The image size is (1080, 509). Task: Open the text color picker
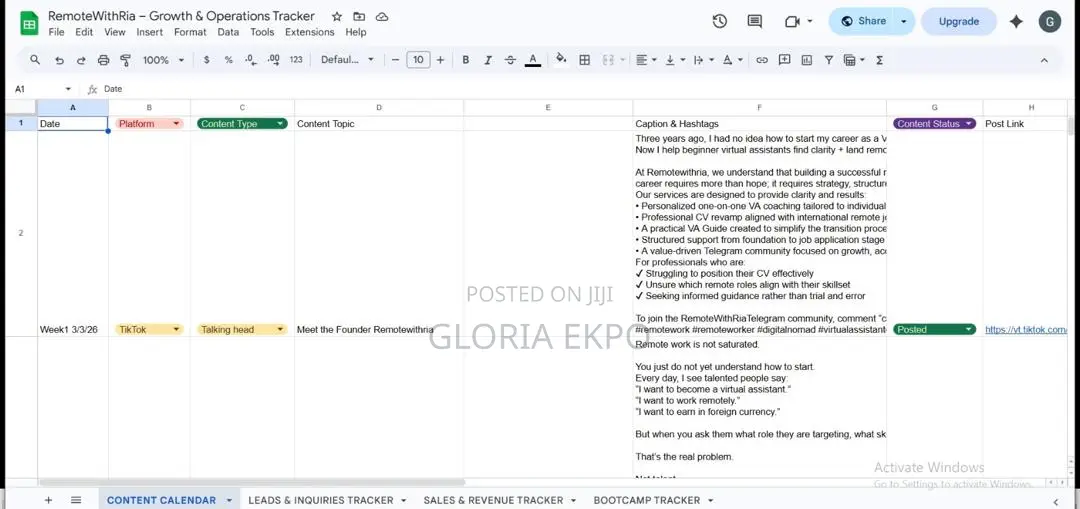tap(532, 60)
